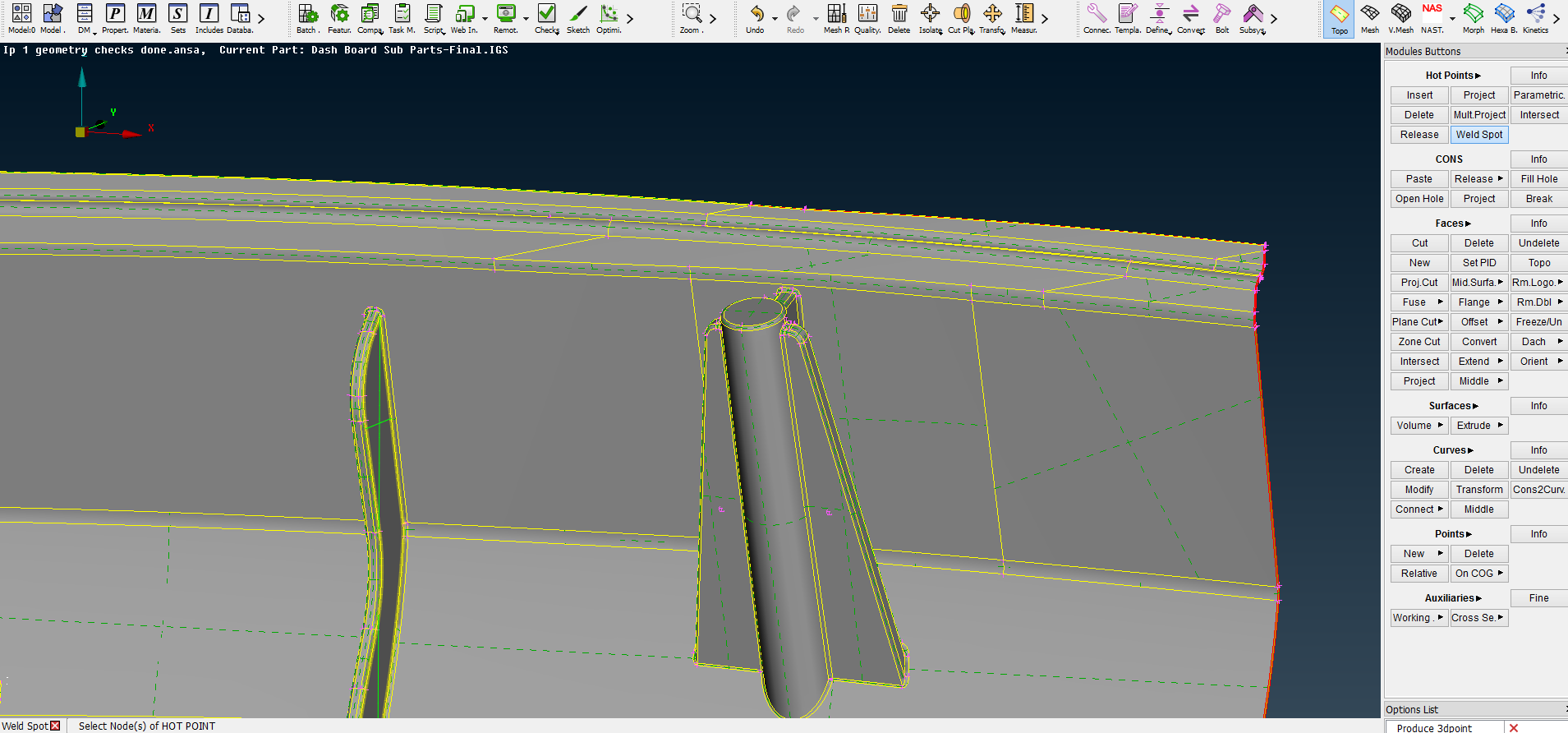Close the Weld Spot function
This screenshot has height=733, width=1568.
click(x=55, y=726)
